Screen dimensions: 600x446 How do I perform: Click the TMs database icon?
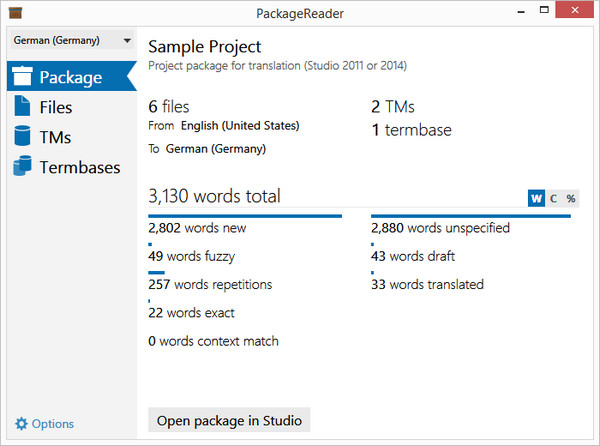(x=23, y=137)
